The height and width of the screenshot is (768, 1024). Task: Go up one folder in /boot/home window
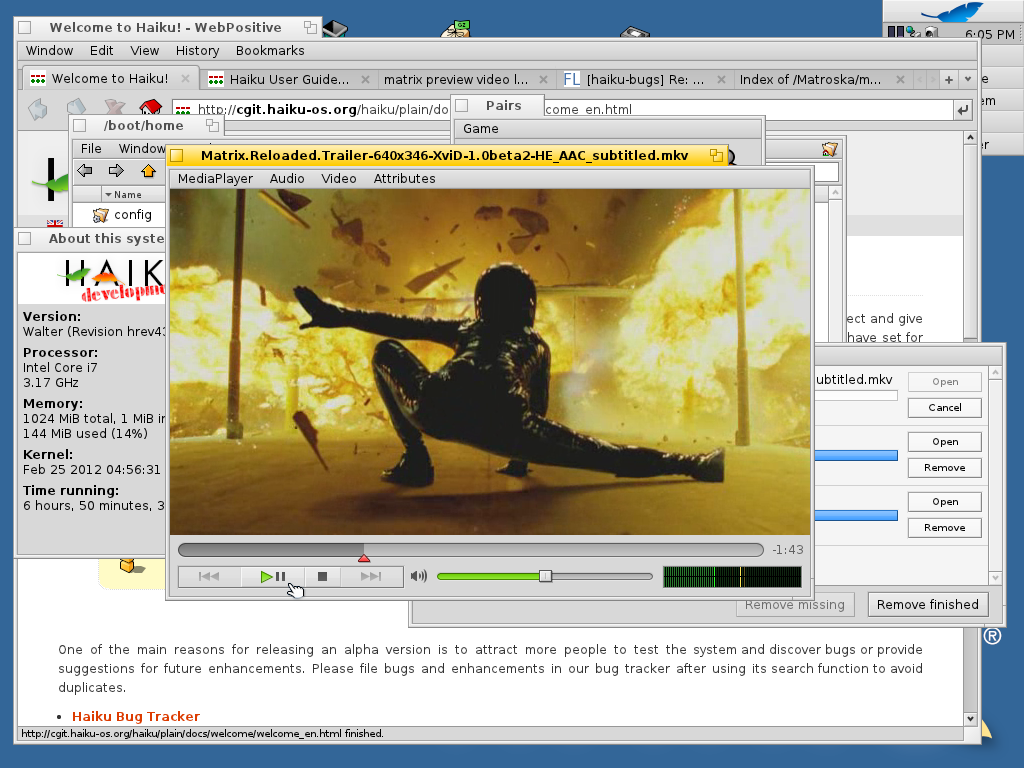coord(148,170)
